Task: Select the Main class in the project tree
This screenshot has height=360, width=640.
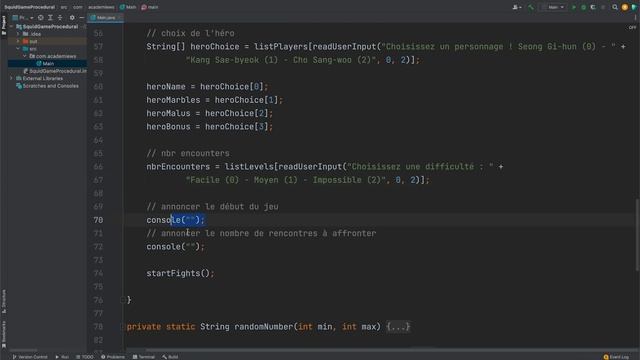Action: pyautogui.click(x=47, y=63)
